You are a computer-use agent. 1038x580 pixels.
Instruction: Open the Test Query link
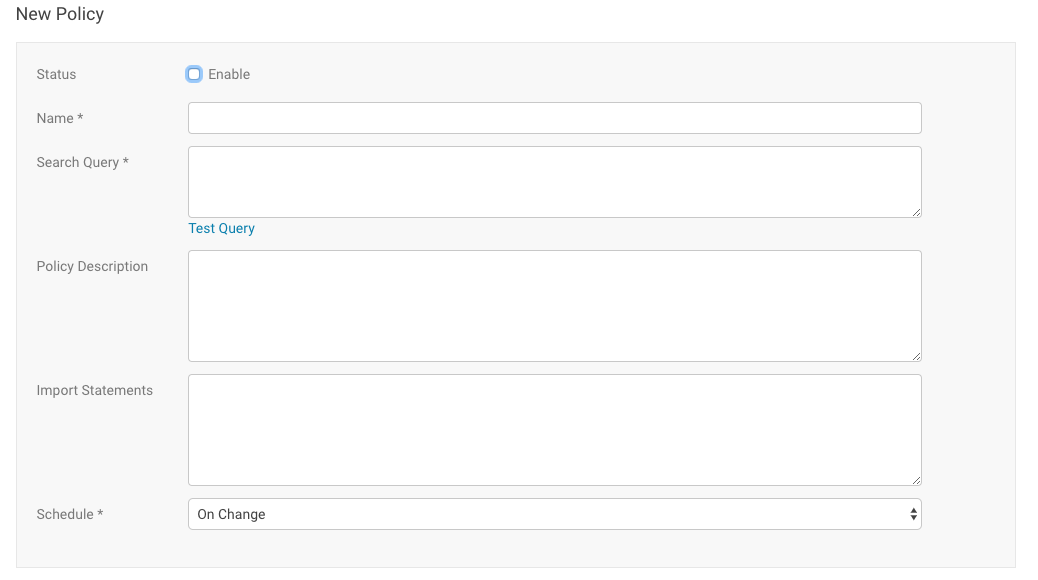click(221, 228)
